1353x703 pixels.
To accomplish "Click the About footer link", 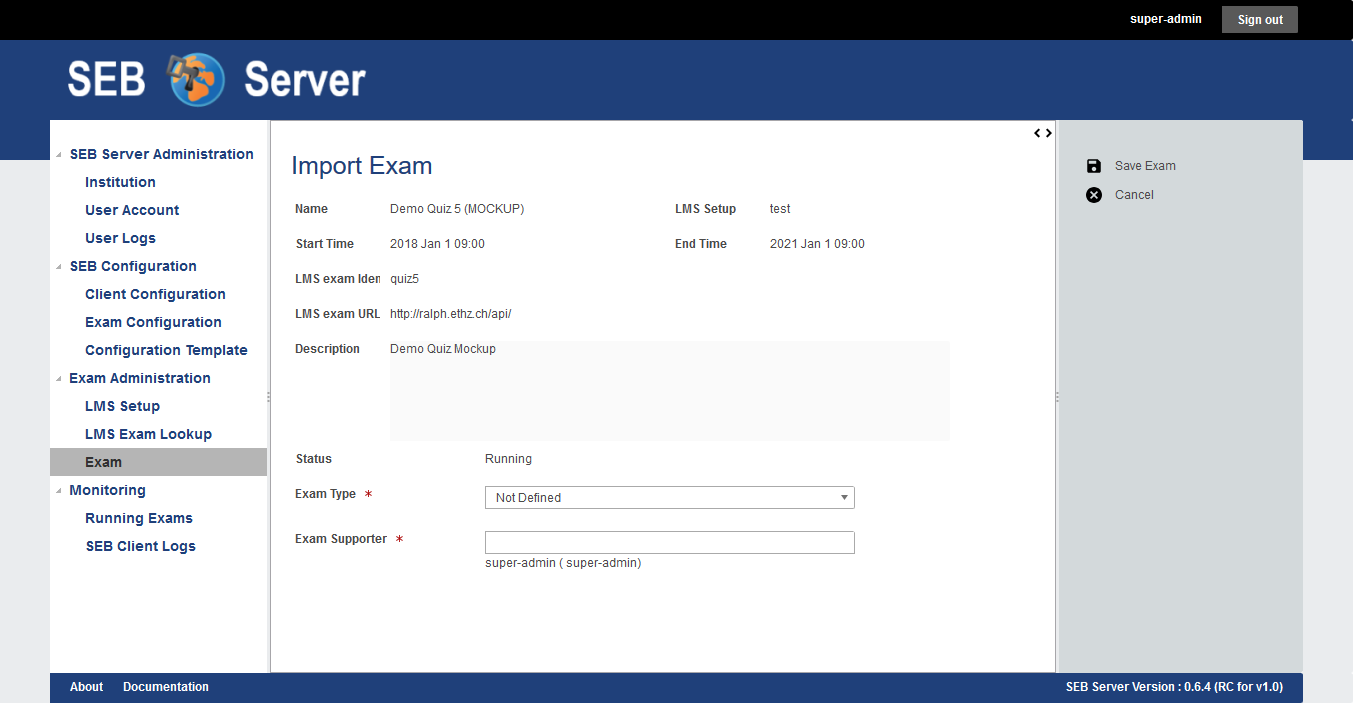I will [86, 687].
